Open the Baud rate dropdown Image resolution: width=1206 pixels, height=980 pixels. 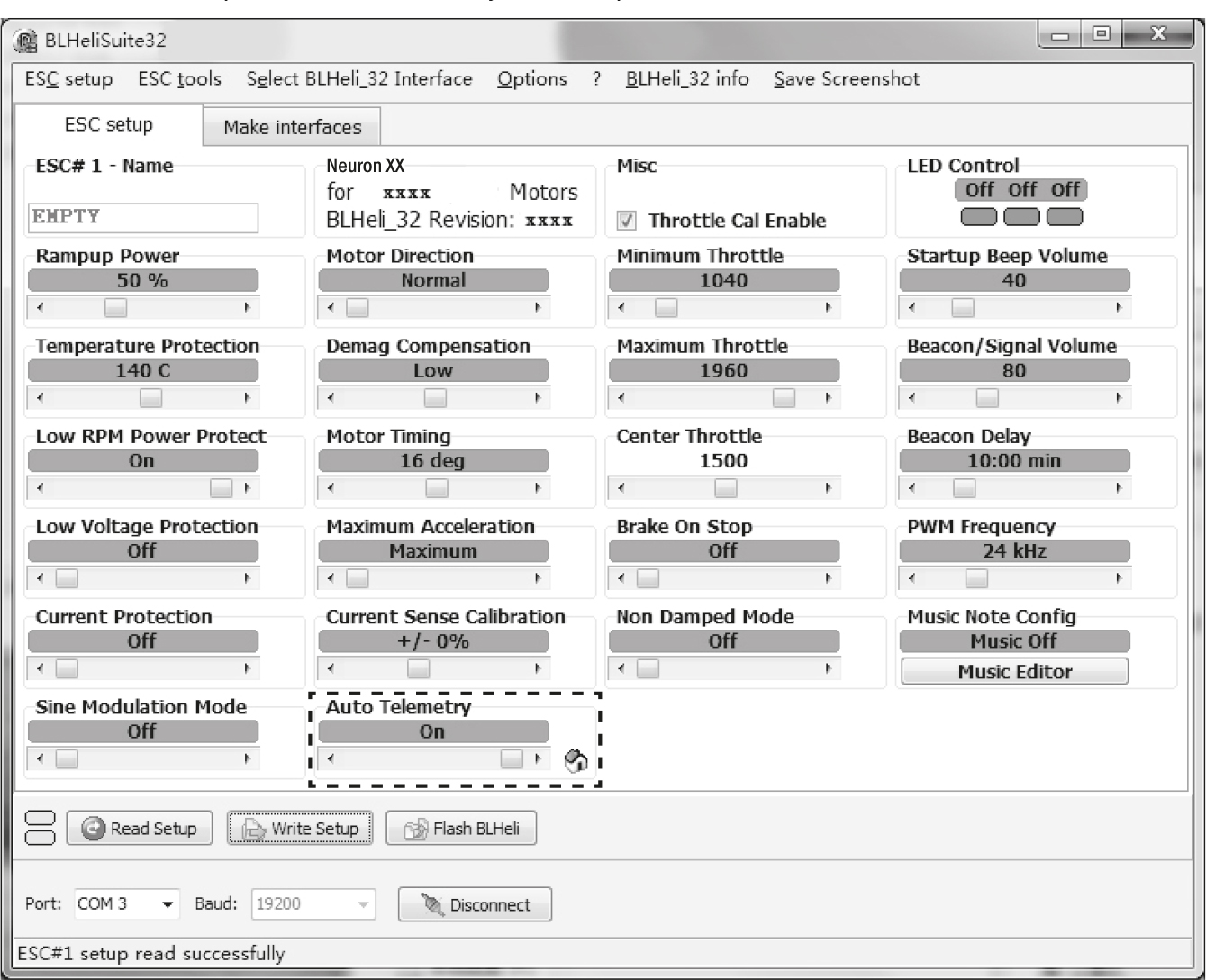[363, 904]
